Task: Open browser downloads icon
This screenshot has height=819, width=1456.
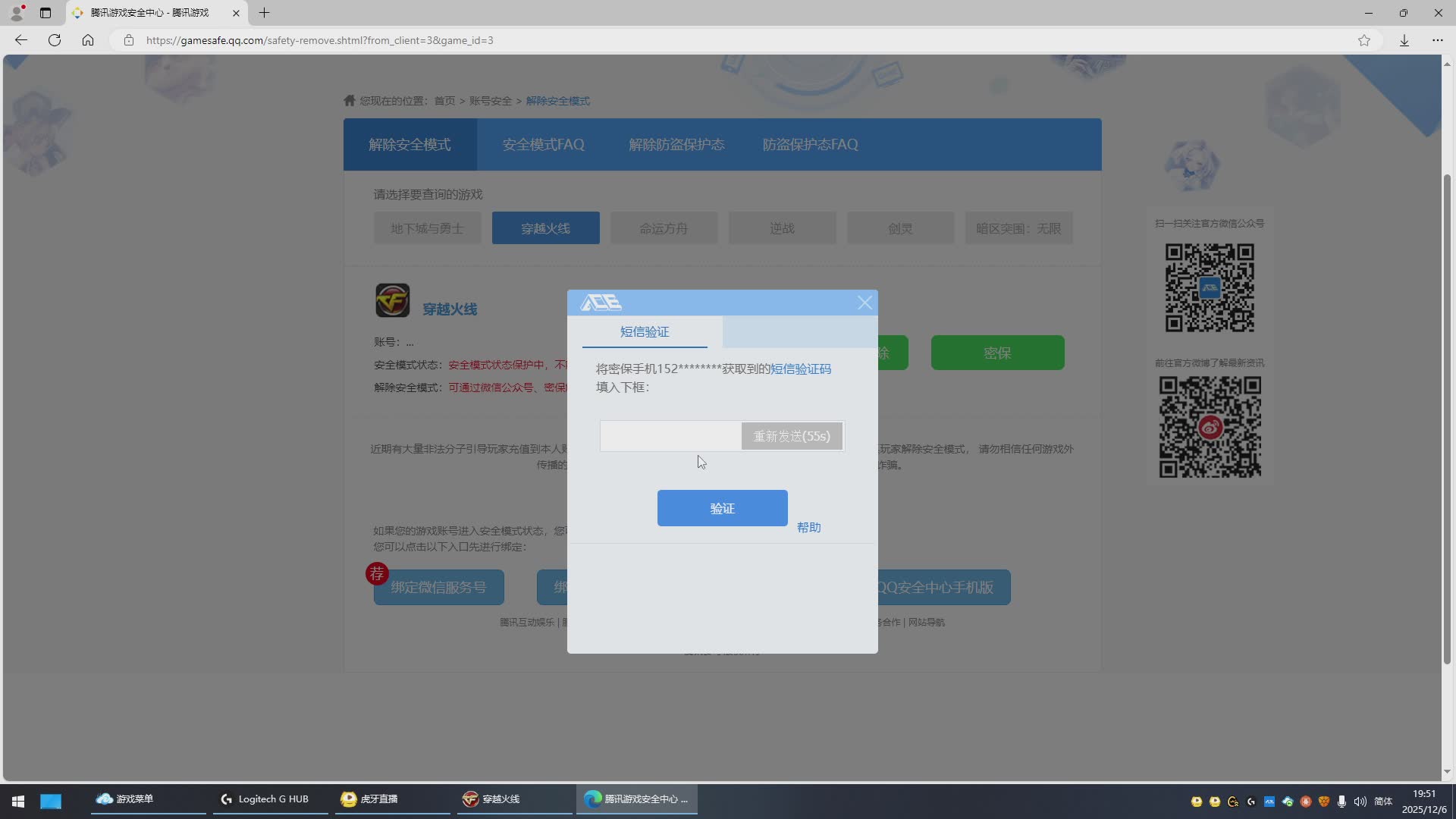Action: pyautogui.click(x=1404, y=40)
